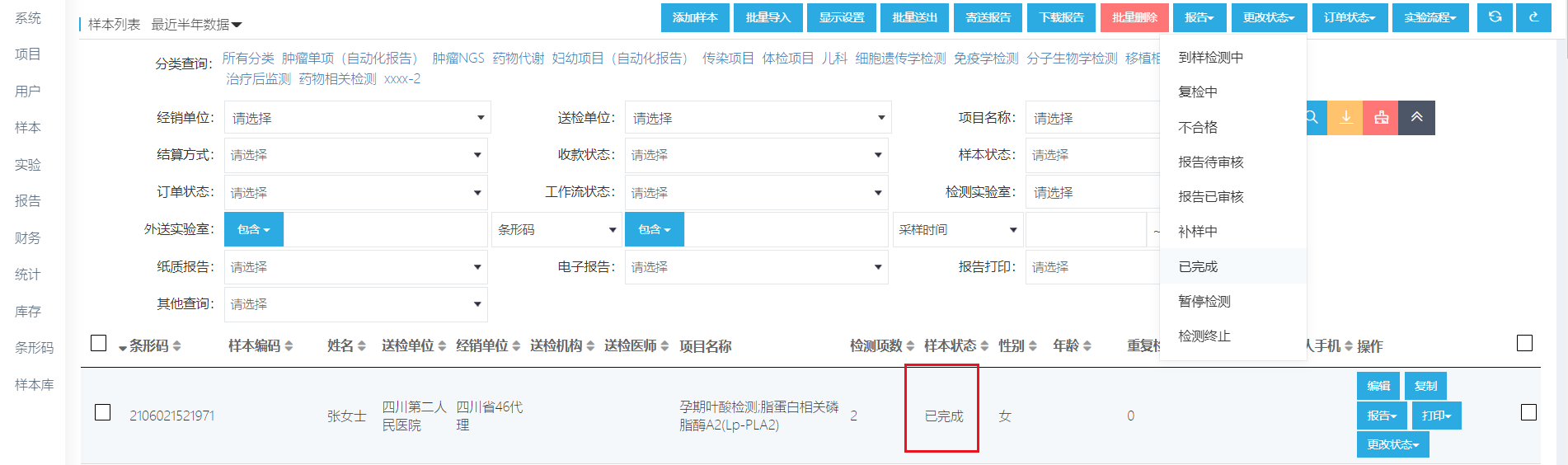Open the 最近半年数据 dropdown
The height and width of the screenshot is (465, 1568).
pyautogui.click(x=196, y=25)
